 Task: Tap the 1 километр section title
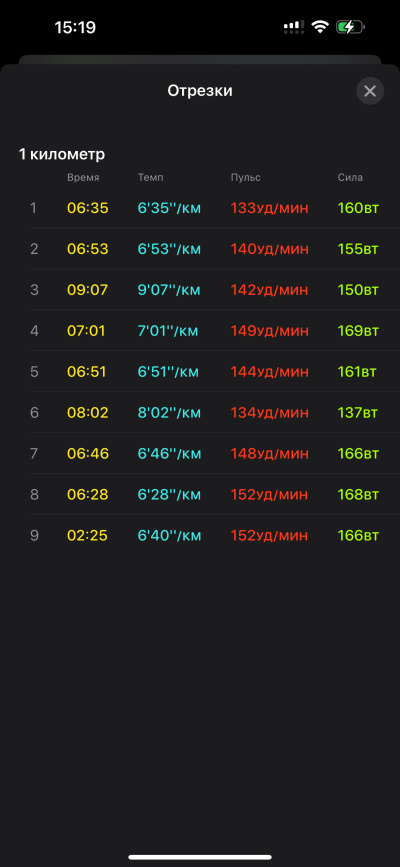coord(62,154)
